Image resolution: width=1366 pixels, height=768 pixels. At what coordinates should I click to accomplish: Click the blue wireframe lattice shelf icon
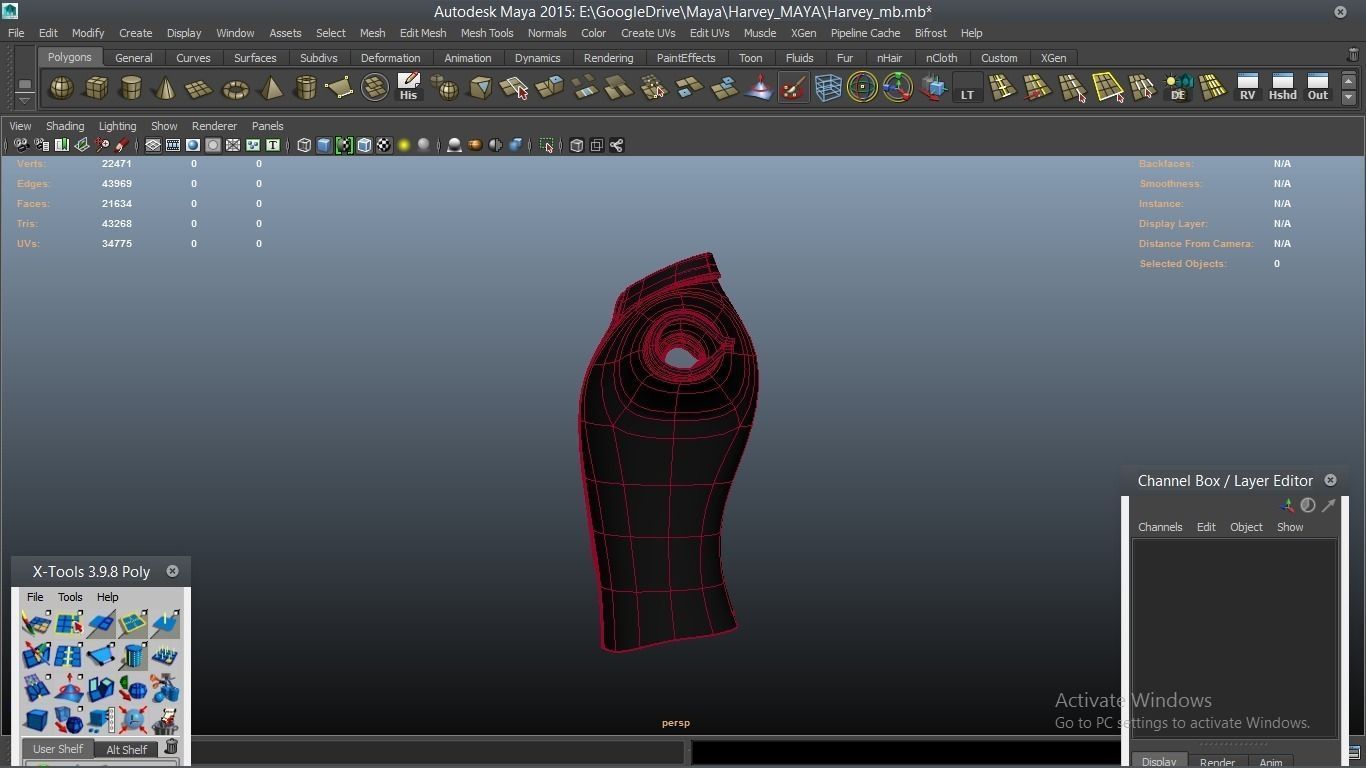click(x=828, y=88)
